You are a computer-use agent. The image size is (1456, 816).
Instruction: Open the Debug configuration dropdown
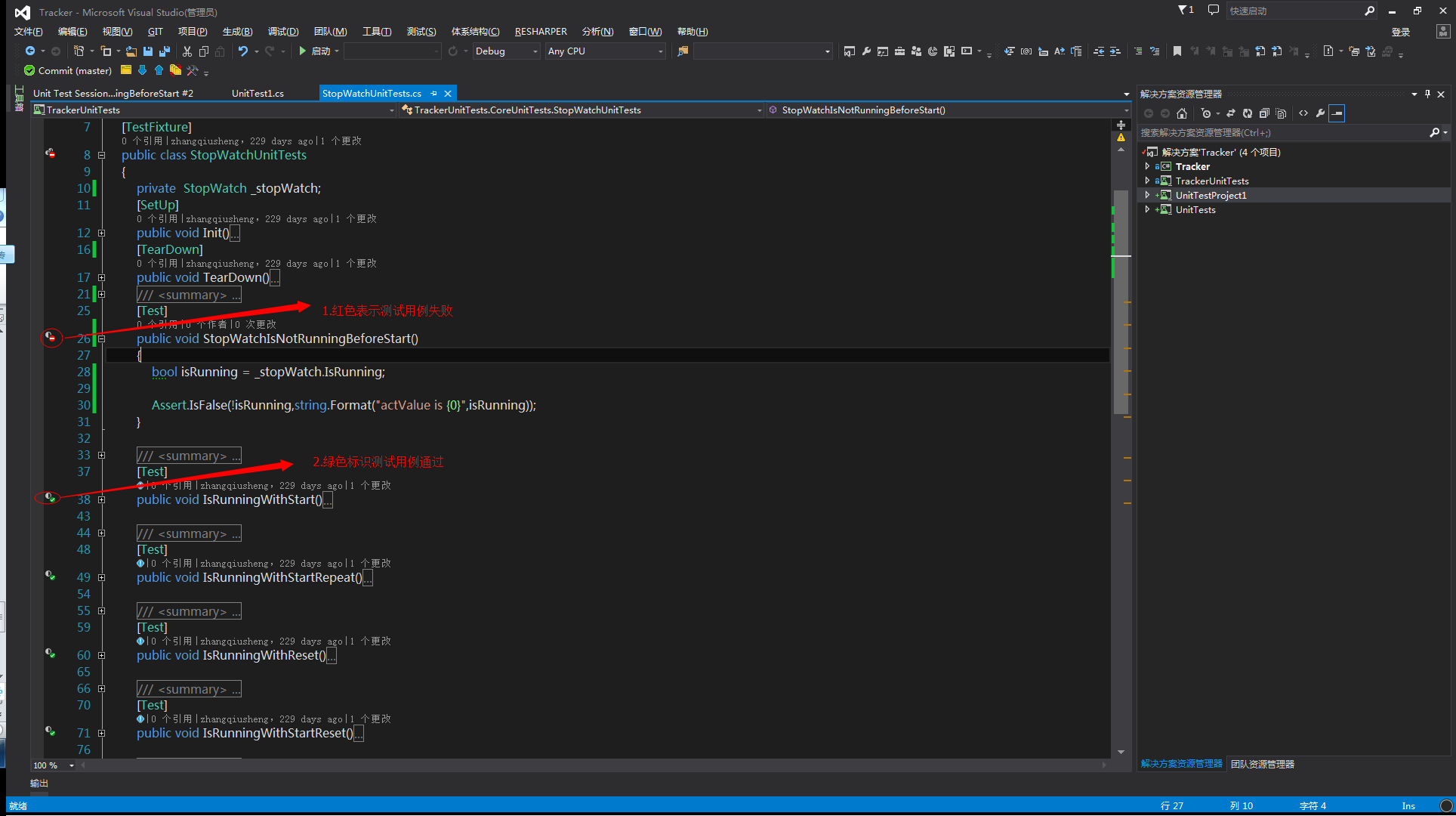tap(506, 51)
